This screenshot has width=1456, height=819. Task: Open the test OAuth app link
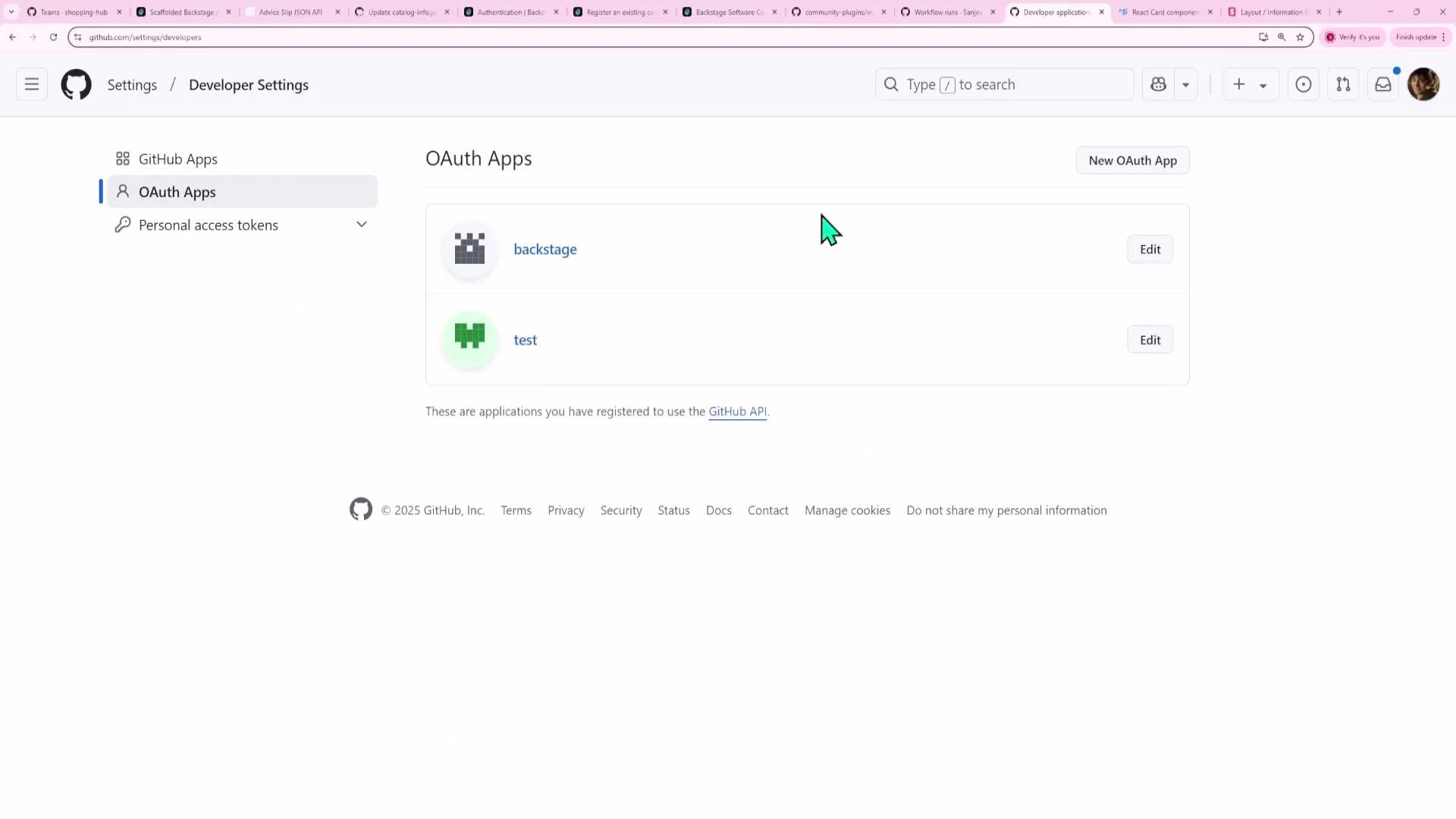(x=526, y=340)
